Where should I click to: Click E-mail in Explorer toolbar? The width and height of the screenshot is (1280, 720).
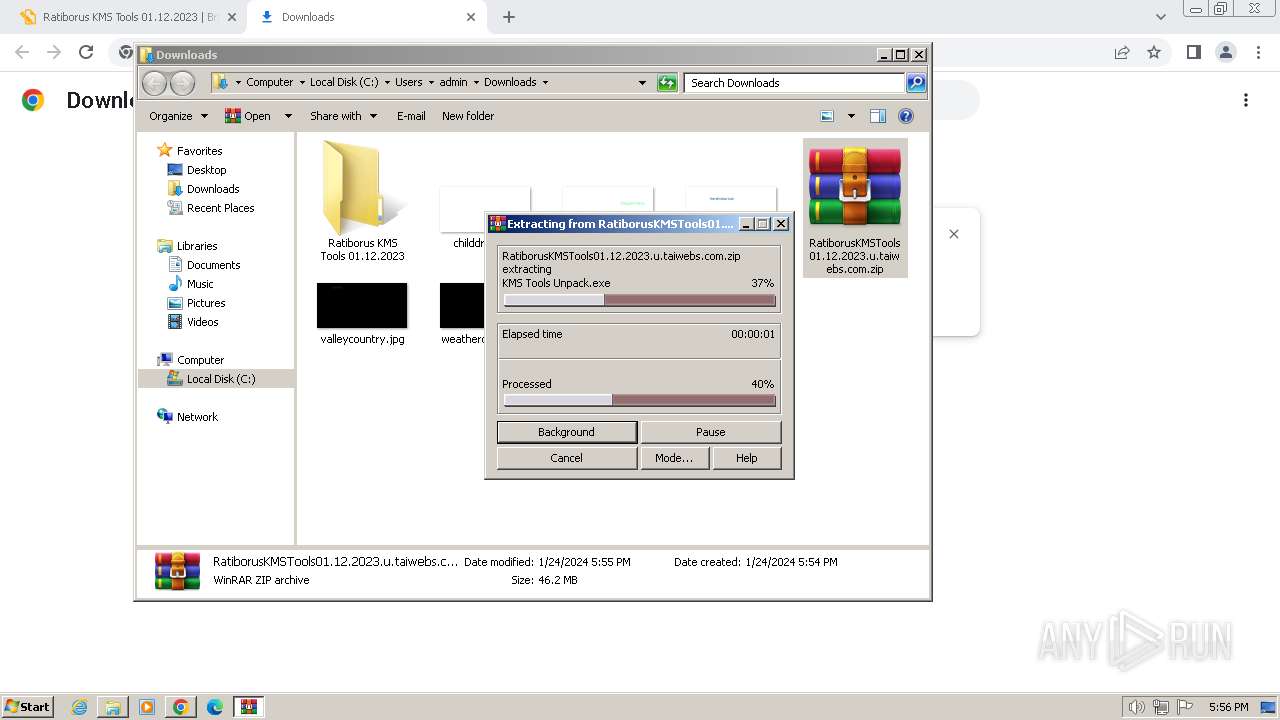pos(411,116)
